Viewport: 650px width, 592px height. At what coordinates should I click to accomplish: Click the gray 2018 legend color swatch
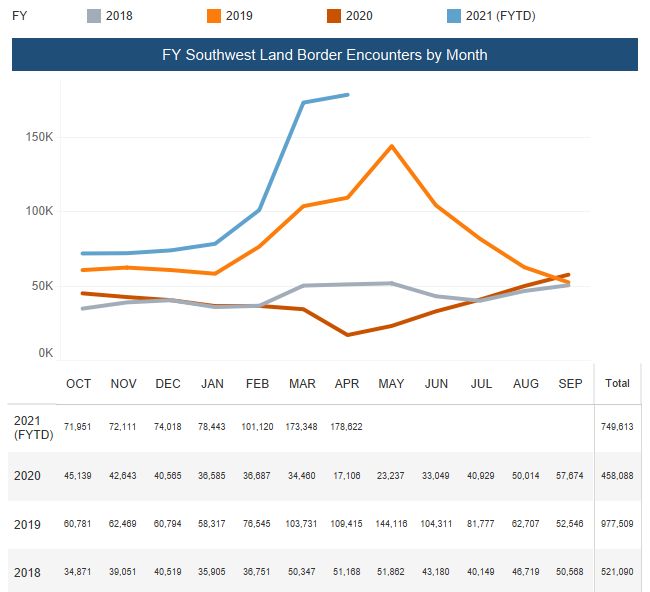[93, 16]
